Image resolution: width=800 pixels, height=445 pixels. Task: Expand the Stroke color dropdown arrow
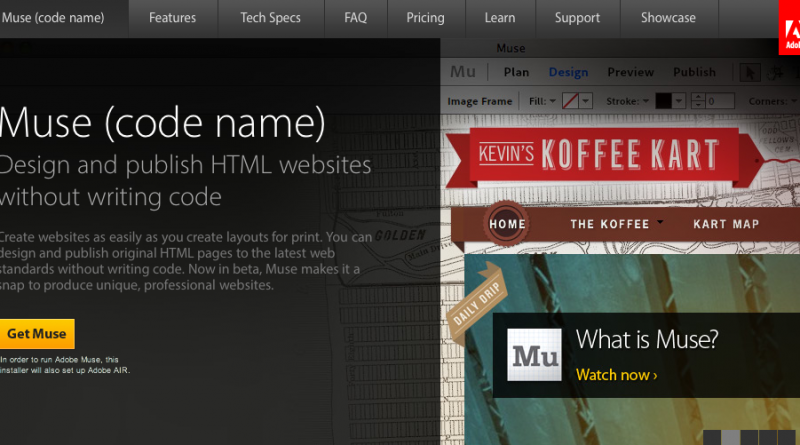pyautogui.click(x=677, y=101)
